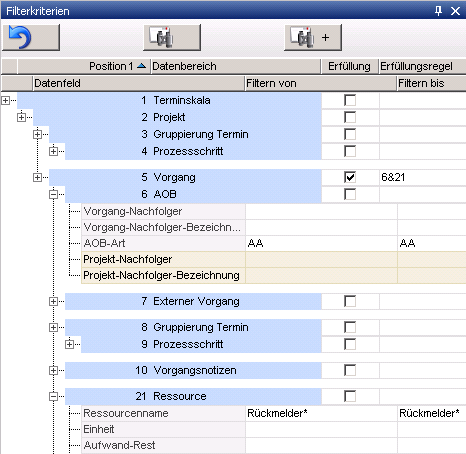This screenshot has height=454, width=466.
Task: Edit the Vorgang Erfüllungsregel value 6&21
Action: click(x=423, y=177)
